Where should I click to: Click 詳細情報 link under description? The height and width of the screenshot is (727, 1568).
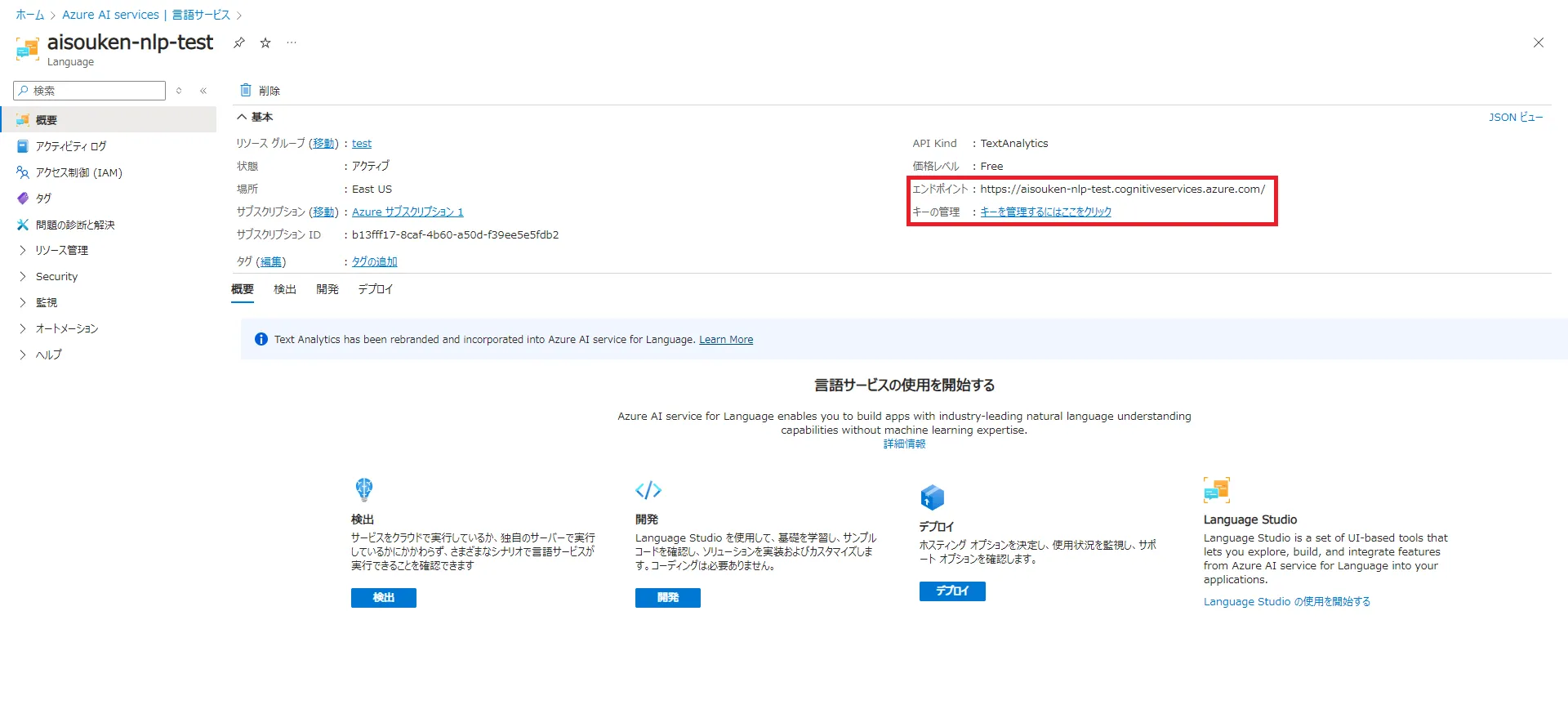click(x=904, y=444)
